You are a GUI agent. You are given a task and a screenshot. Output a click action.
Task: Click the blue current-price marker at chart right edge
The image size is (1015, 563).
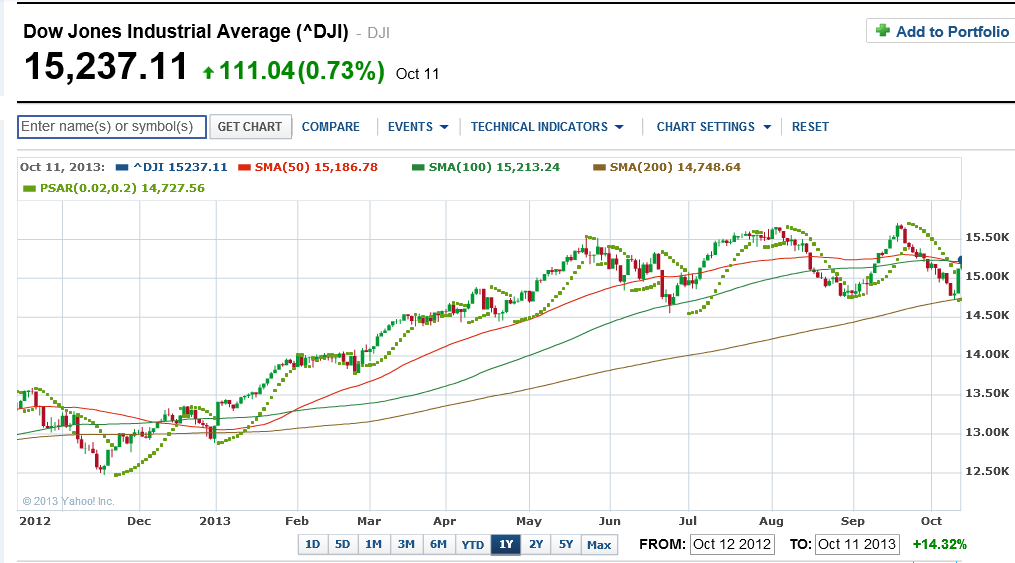960,259
